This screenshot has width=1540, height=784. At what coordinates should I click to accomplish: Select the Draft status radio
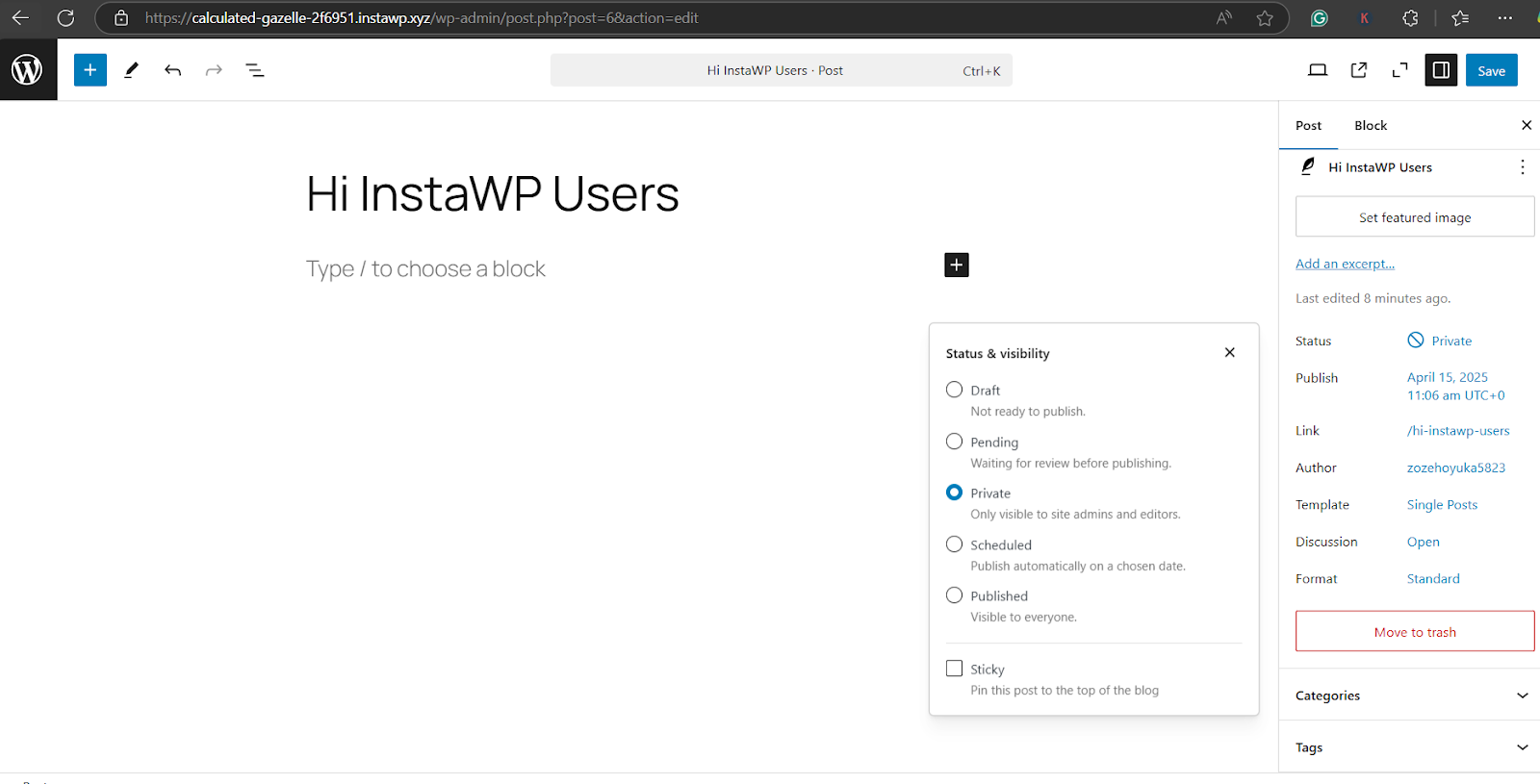(x=954, y=390)
